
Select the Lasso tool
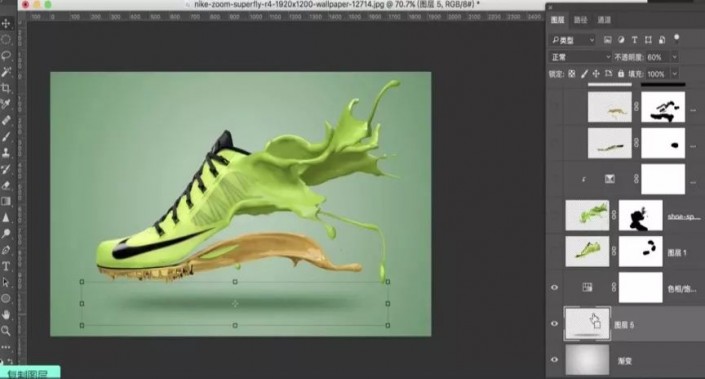click(x=6, y=56)
